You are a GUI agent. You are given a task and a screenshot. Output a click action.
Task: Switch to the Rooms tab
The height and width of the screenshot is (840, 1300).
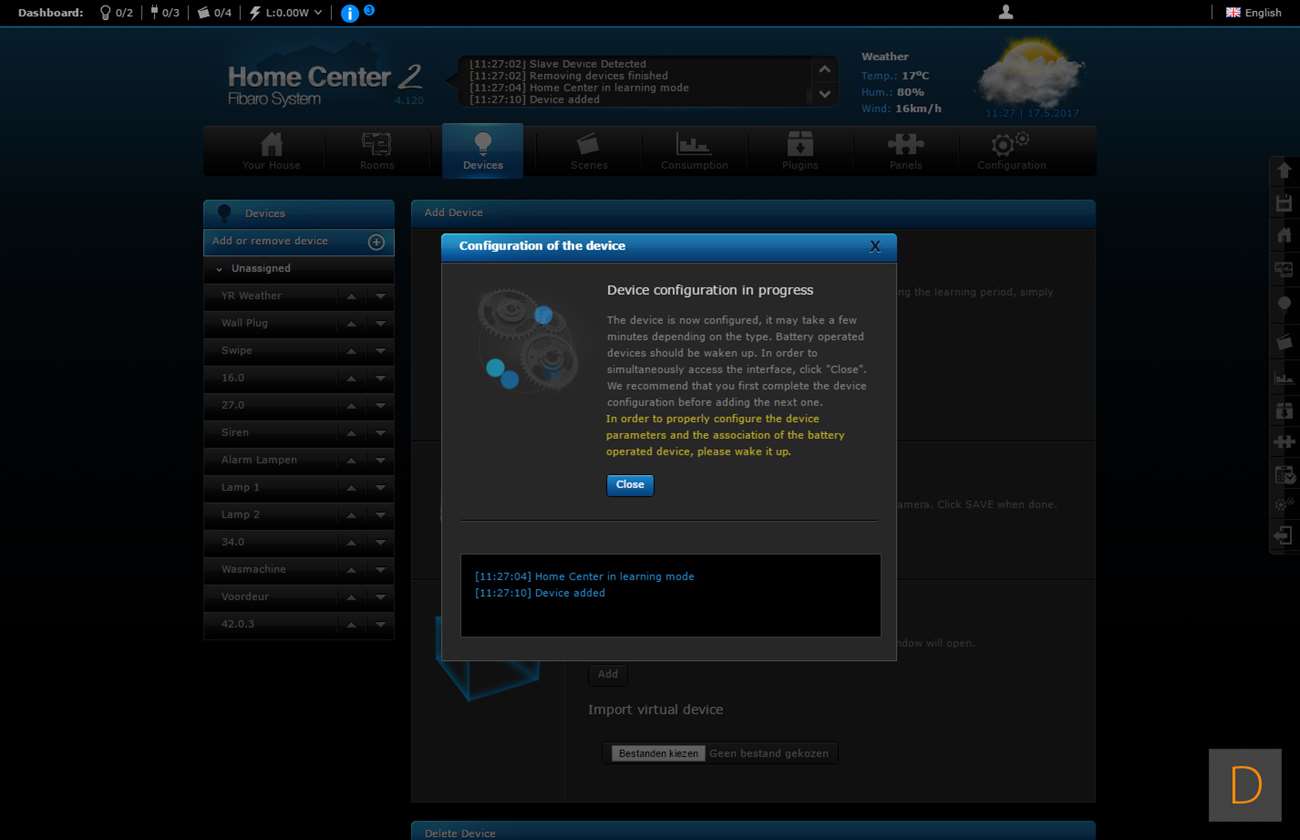377,151
